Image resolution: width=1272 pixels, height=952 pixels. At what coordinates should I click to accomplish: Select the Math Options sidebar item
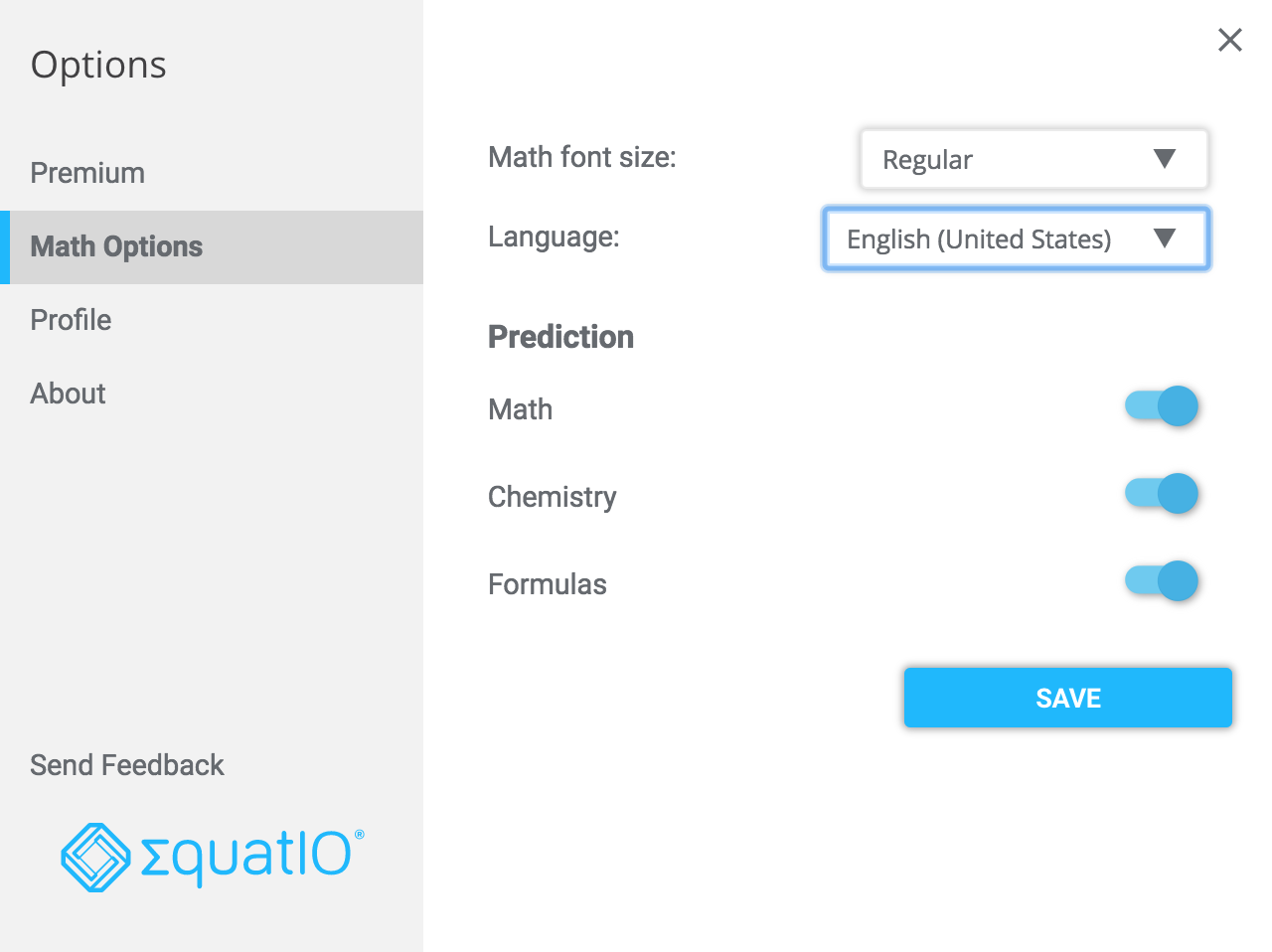coord(116,246)
